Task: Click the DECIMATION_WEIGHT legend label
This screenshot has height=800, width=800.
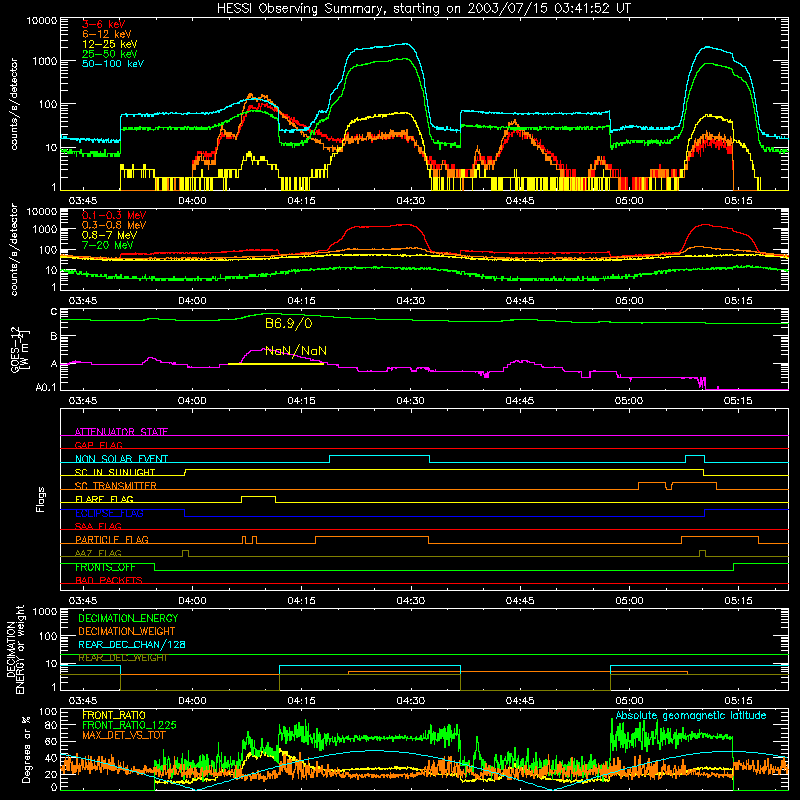Action: tap(127, 631)
